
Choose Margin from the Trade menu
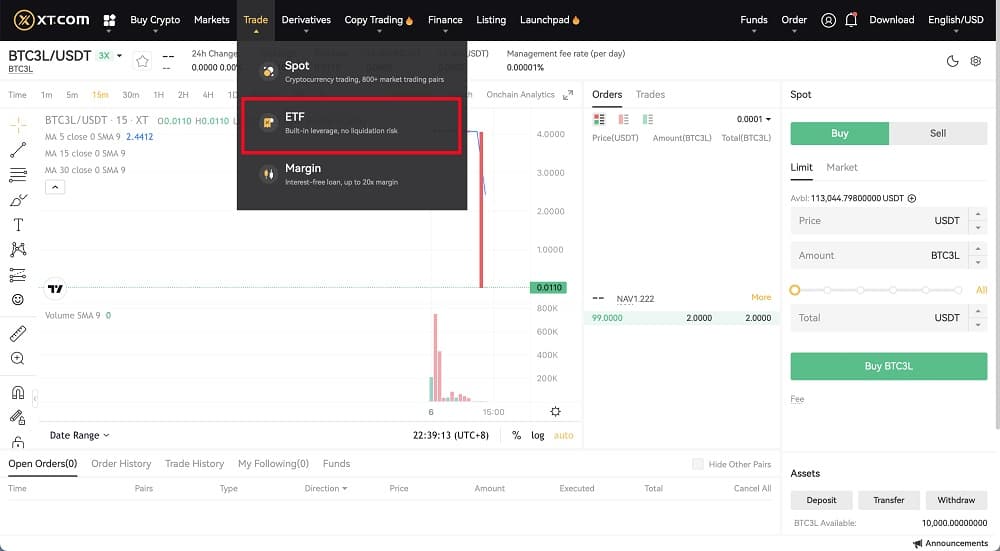[351, 174]
